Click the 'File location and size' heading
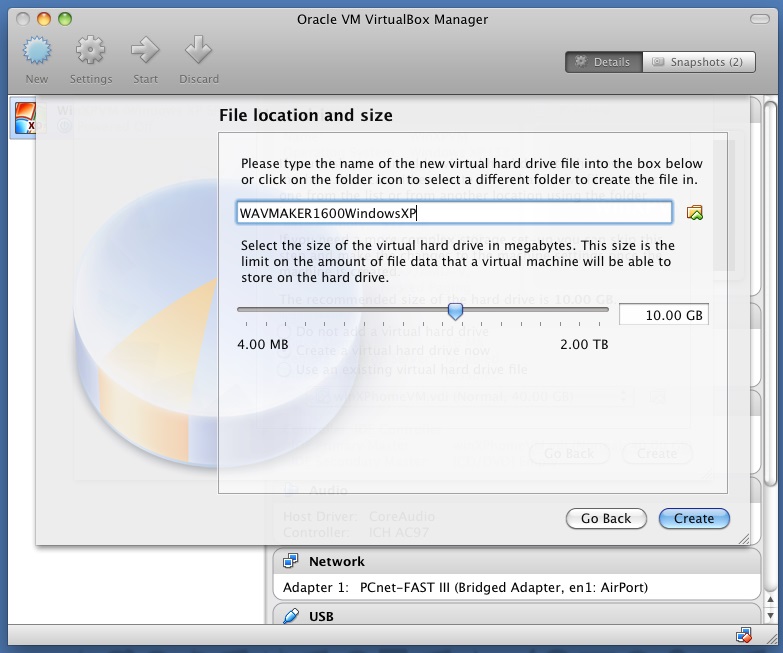 306,115
